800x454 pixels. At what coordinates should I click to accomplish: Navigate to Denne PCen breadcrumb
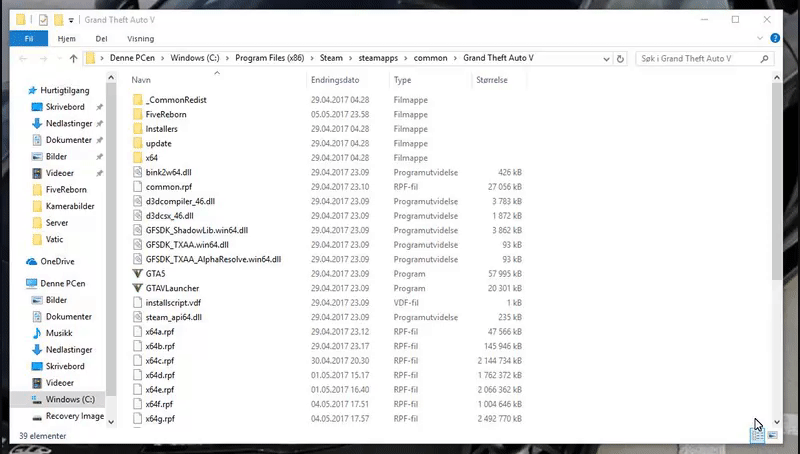tap(132, 58)
